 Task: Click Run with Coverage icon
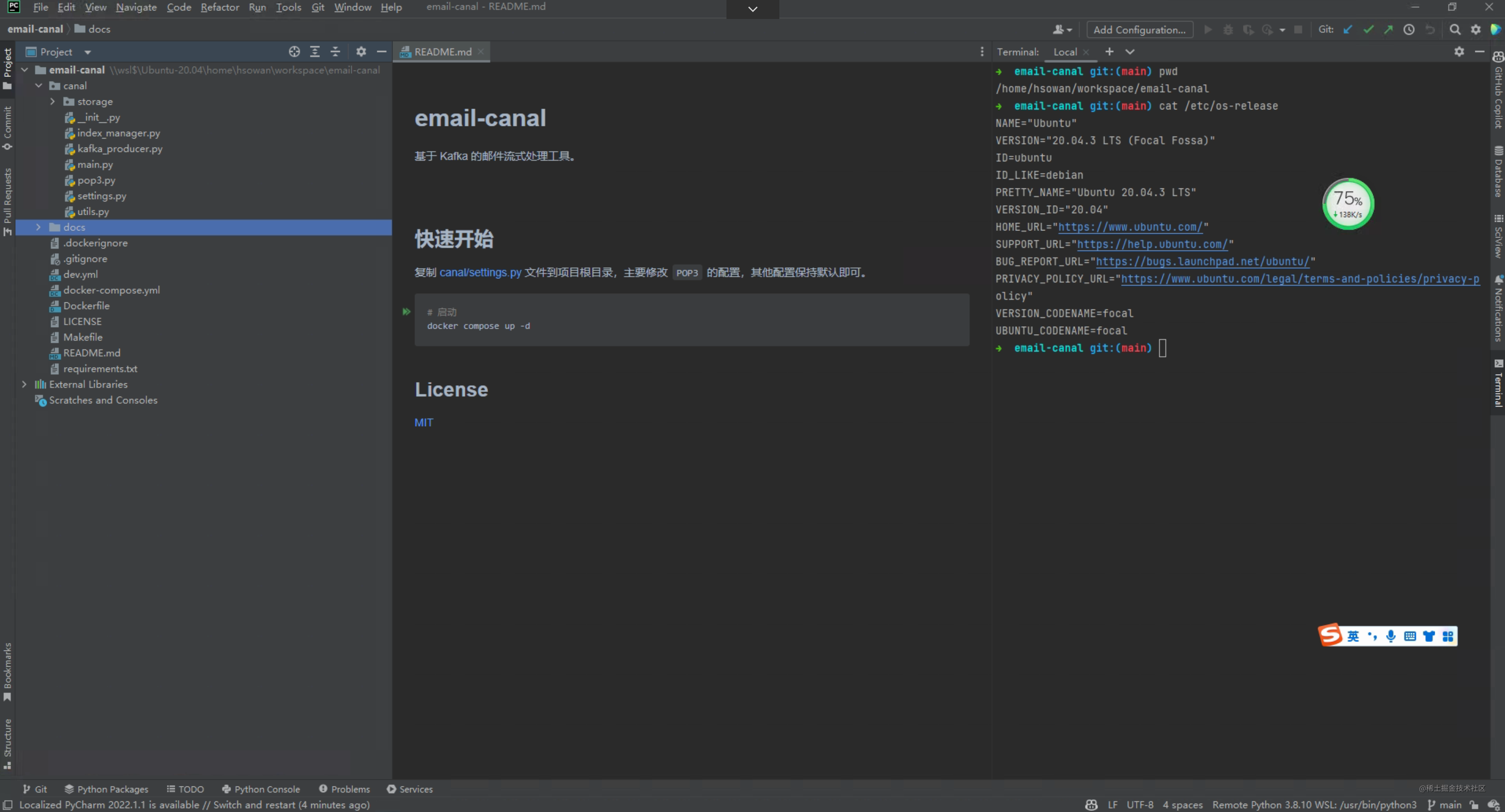[1248, 30]
